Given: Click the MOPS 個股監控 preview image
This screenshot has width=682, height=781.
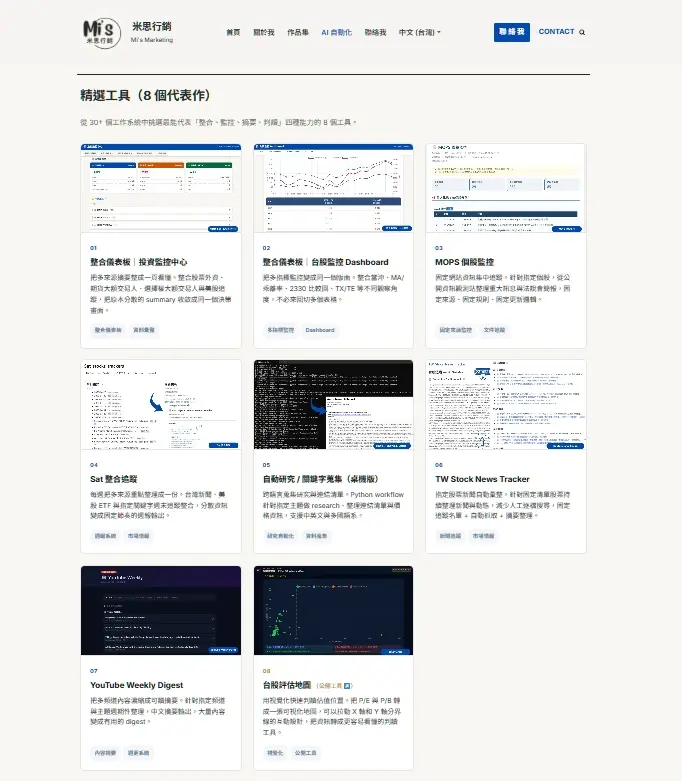Looking at the screenshot, I should coord(506,188).
